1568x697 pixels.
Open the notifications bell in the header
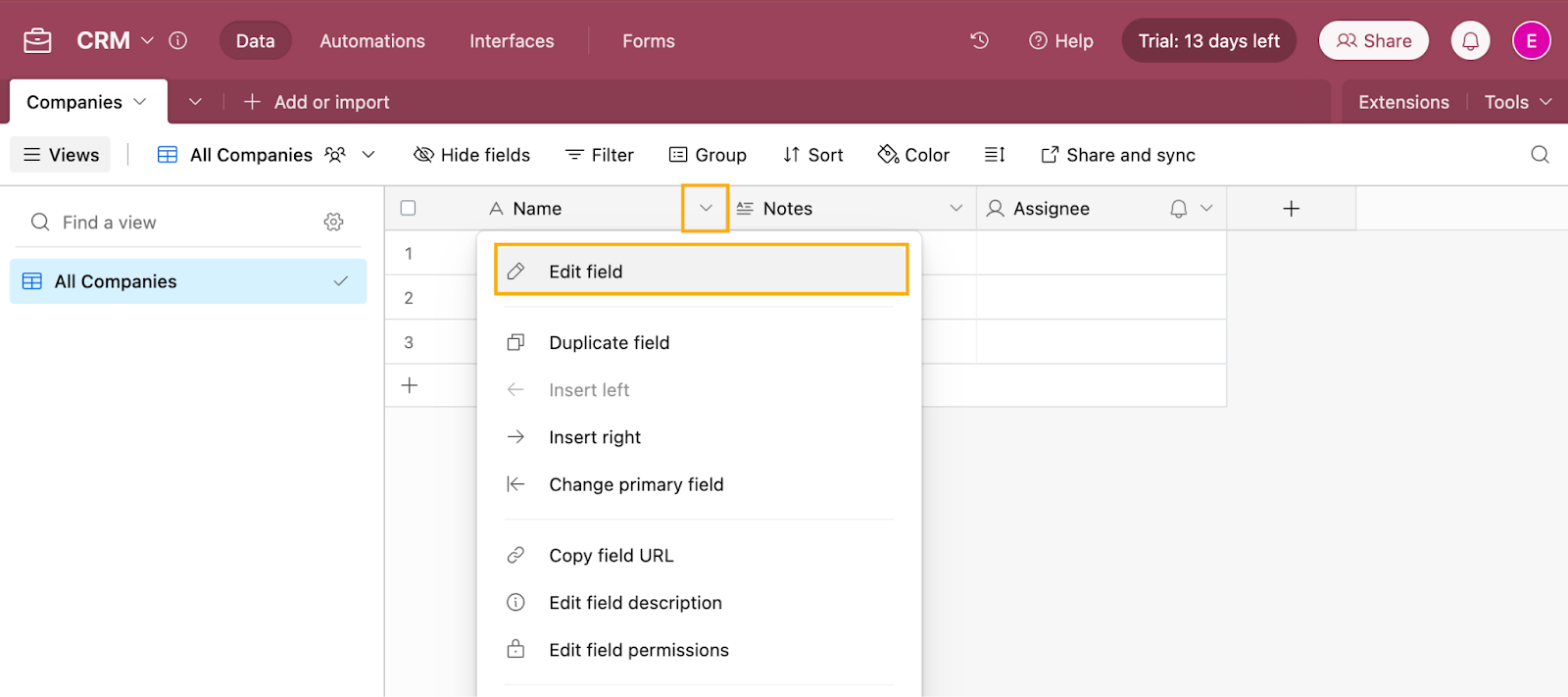click(x=1470, y=41)
